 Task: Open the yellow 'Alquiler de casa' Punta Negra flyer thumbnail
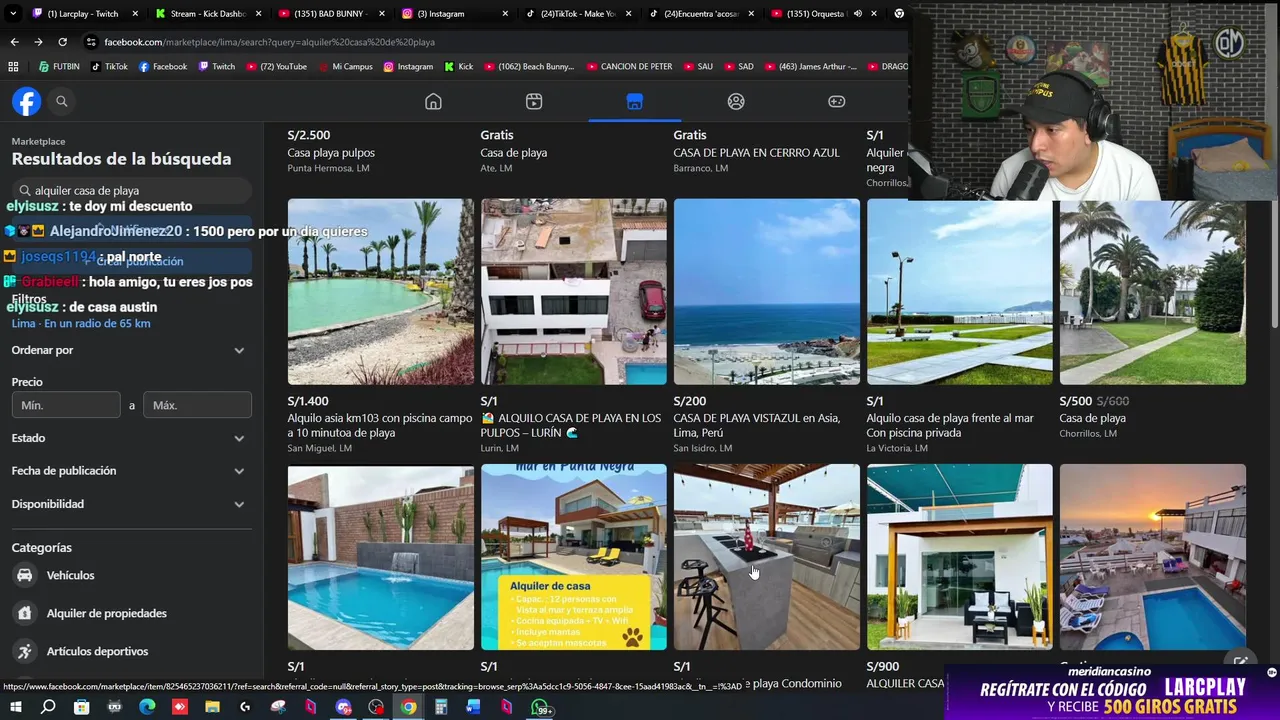pyautogui.click(x=574, y=557)
